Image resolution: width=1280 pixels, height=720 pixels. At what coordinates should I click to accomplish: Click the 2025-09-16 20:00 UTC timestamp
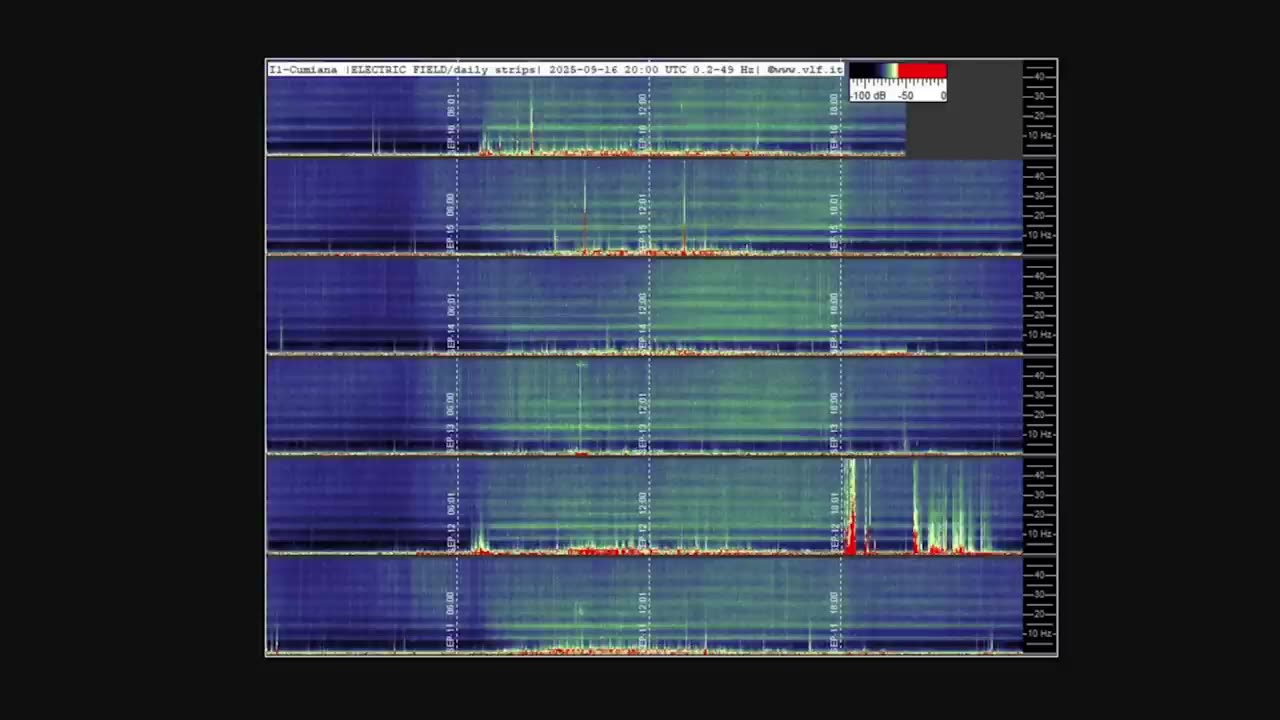[618, 70]
